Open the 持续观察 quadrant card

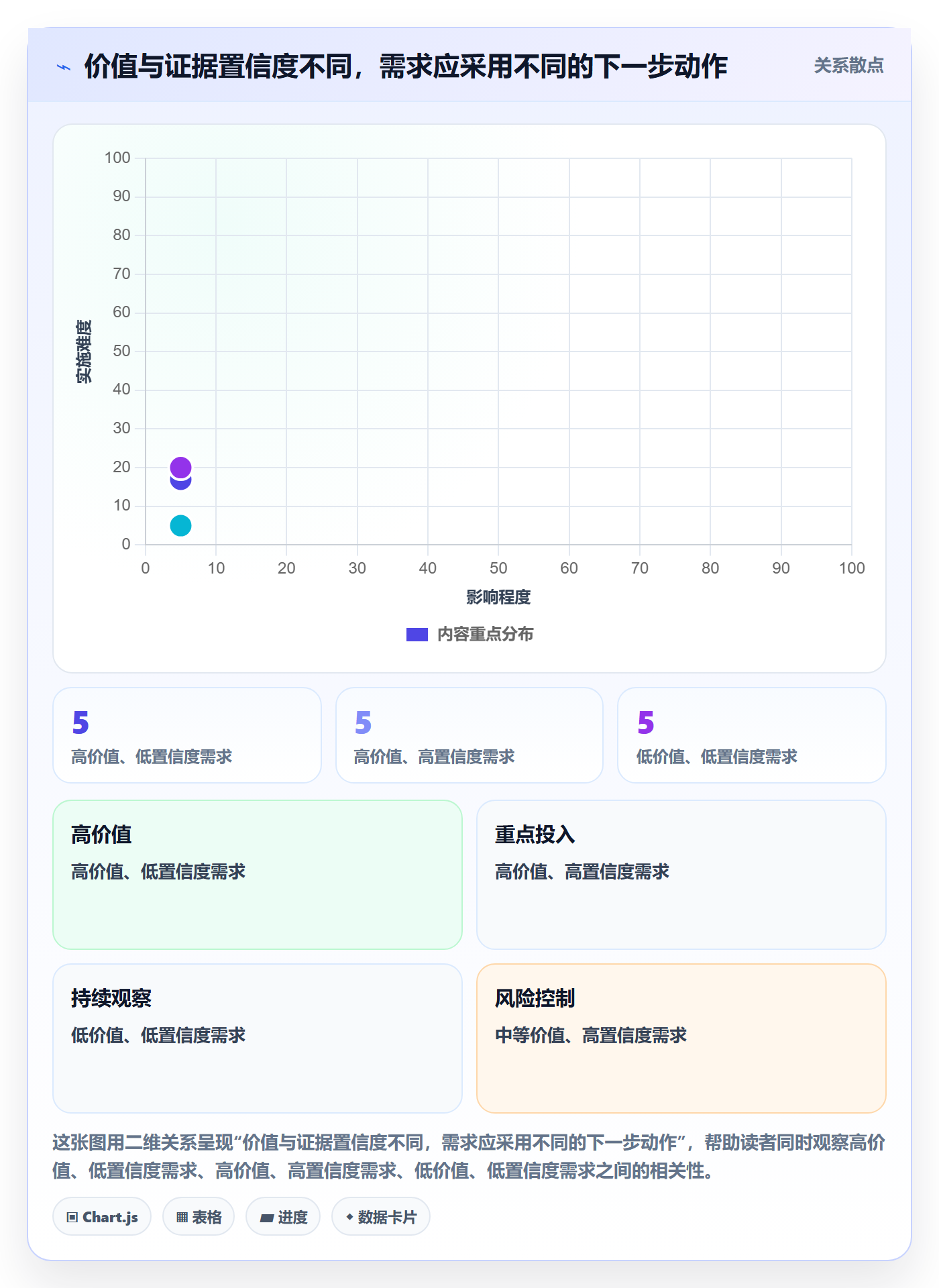[258, 1038]
